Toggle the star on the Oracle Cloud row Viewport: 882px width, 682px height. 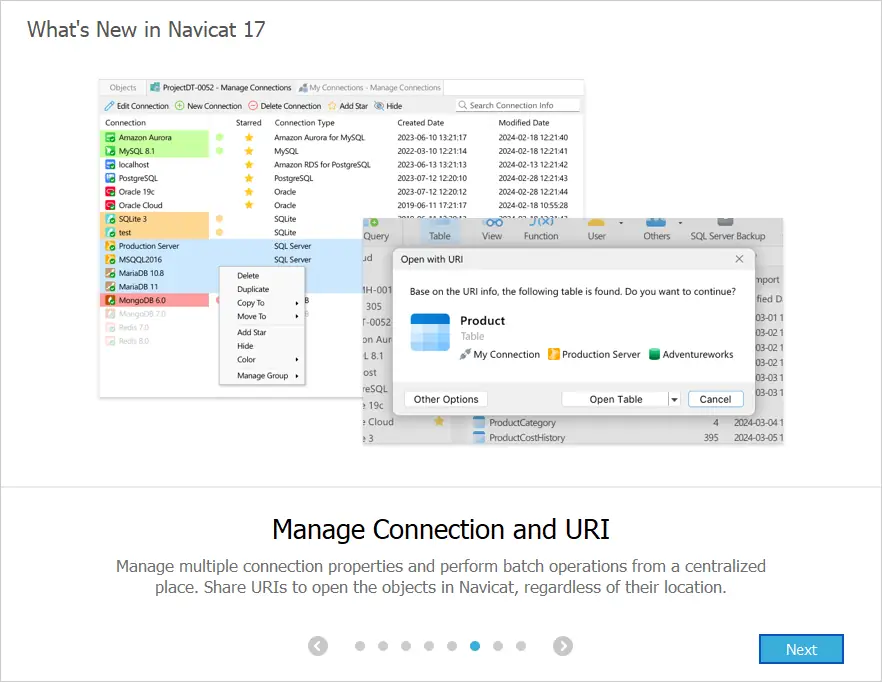(x=249, y=205)
